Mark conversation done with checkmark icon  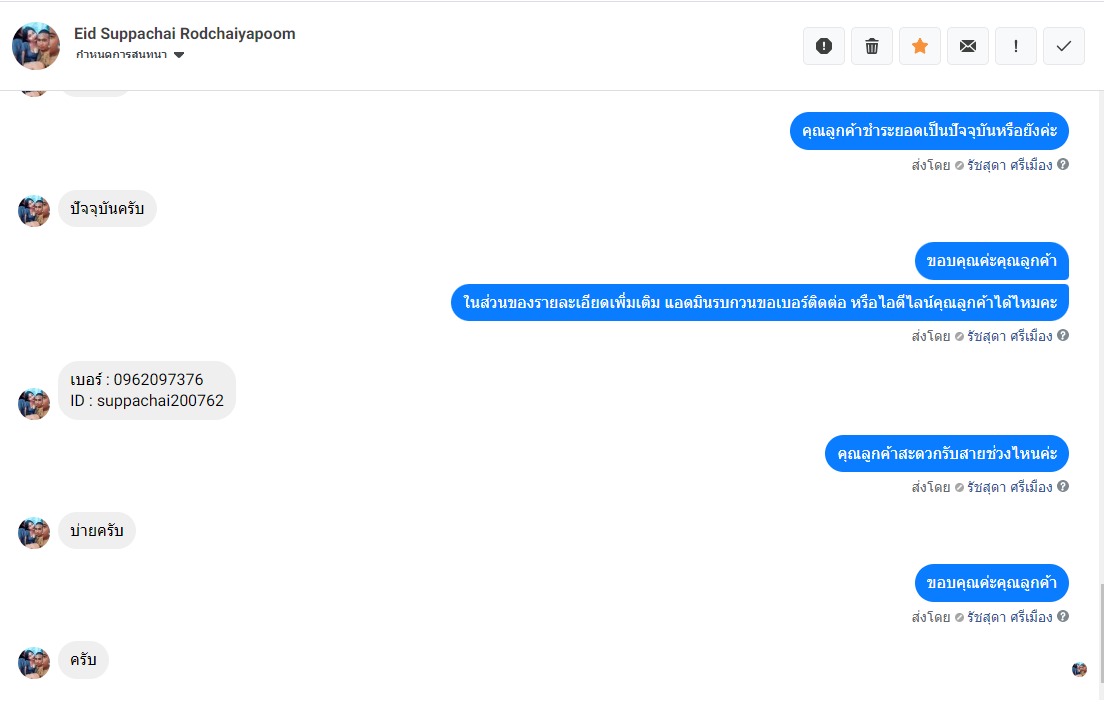click(1064, 46)
